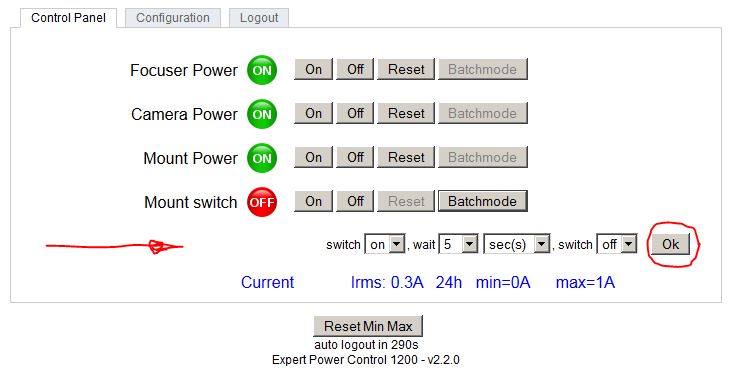Open Batchmode for Mount Power
This screenshot has height=380, width=736.
[x=483, y=158]
